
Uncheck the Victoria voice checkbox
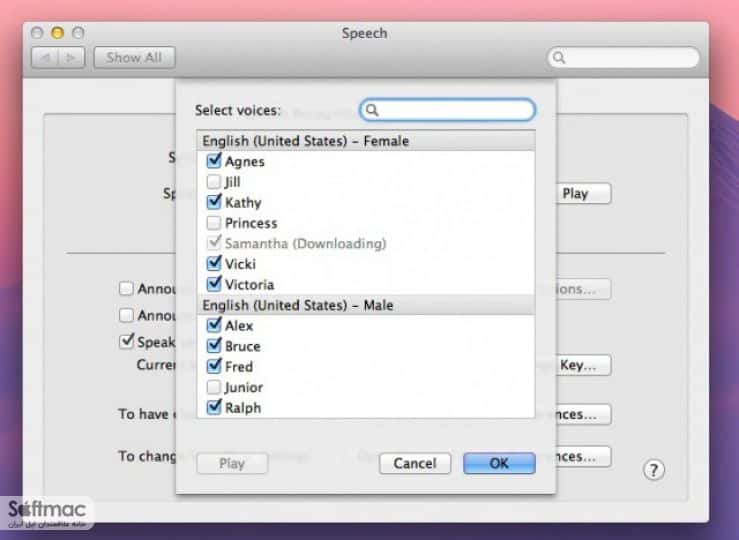(x=213, y=284)
